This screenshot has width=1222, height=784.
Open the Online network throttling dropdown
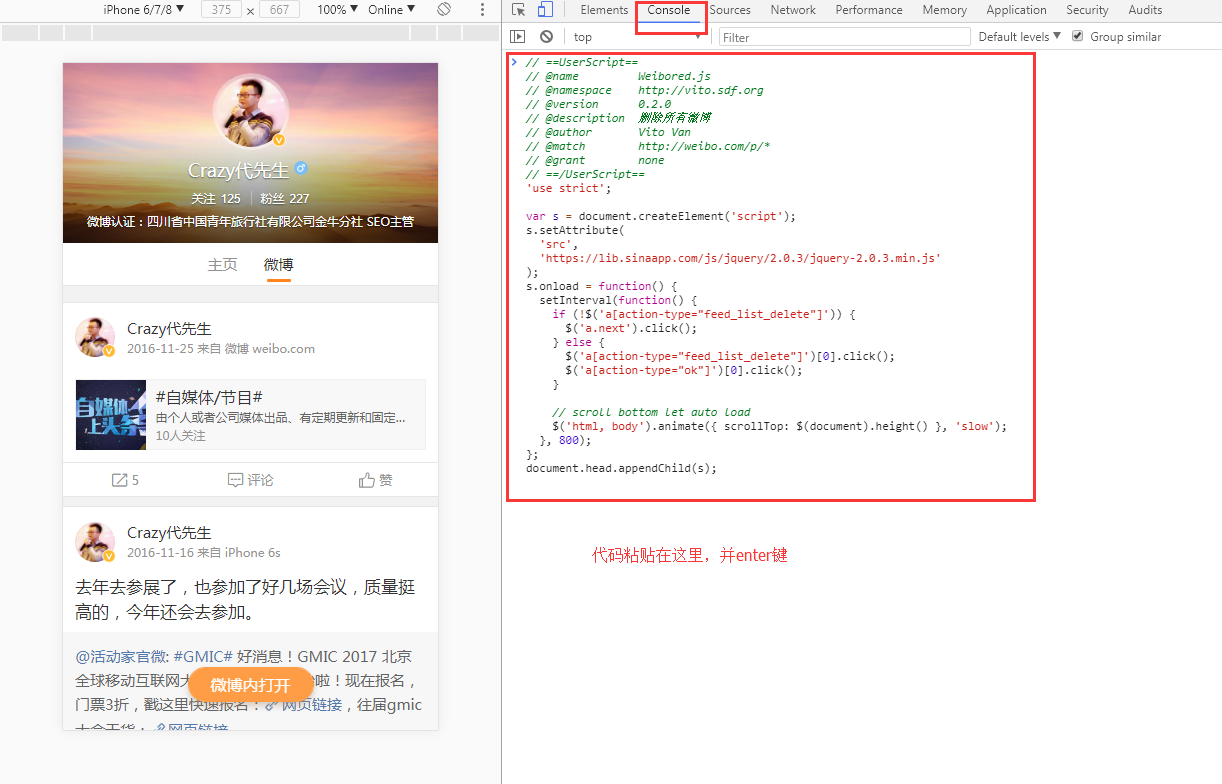click(392, 9)
